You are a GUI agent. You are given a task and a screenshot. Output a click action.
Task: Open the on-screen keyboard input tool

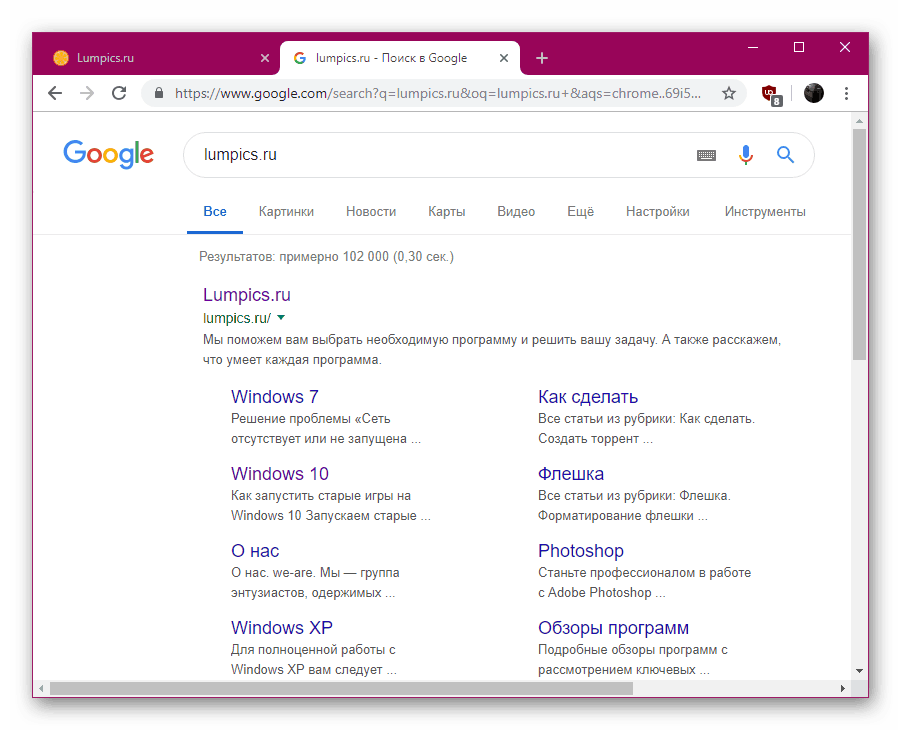706,155
